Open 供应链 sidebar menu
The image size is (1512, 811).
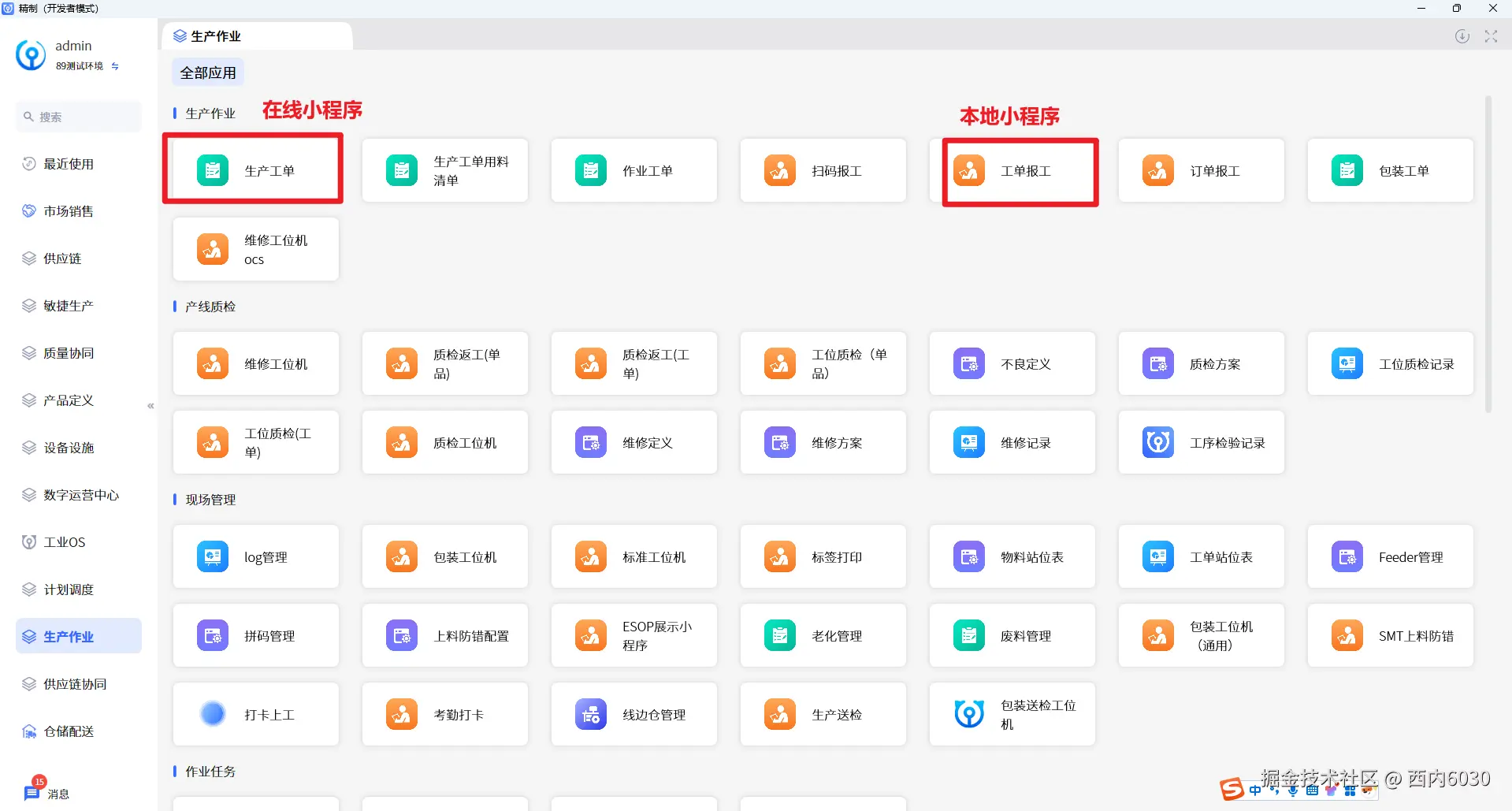point(79,259)
